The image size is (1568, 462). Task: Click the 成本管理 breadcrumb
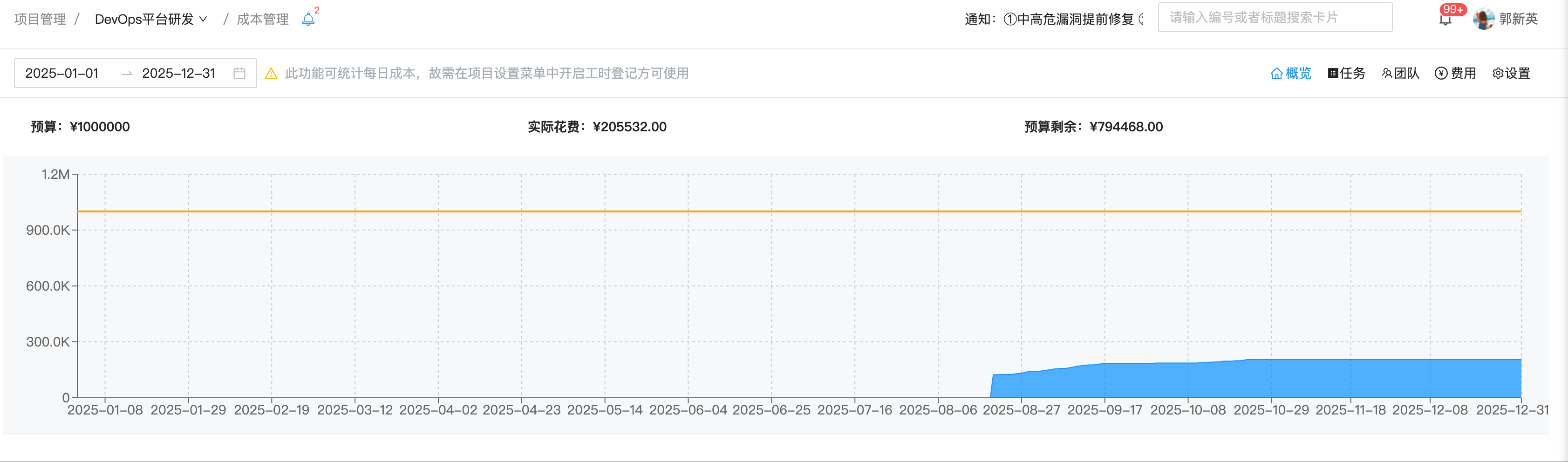coord(262,20)
